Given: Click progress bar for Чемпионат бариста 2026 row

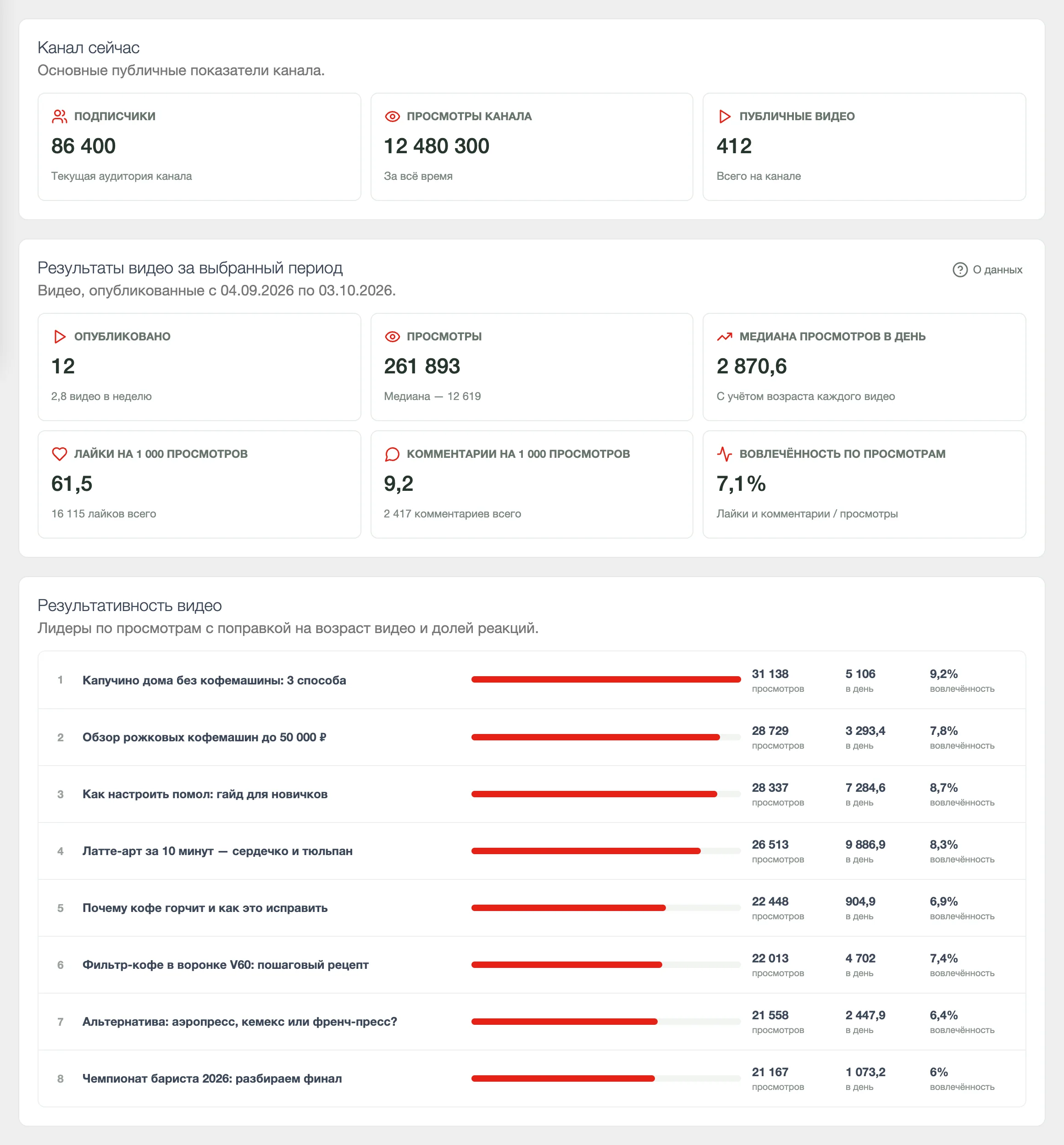Looking at the screenshot, I should coord(606,1078).
